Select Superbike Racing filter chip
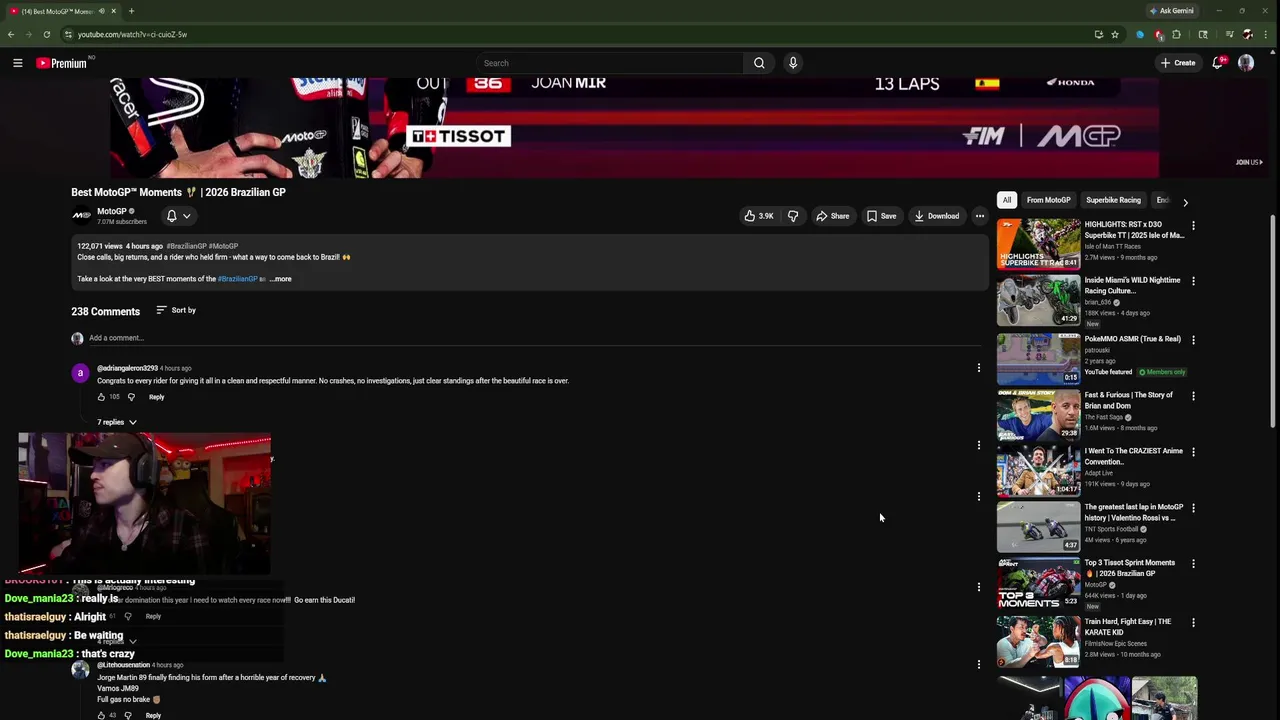Screen dimensions: 1280x720 (x=1113, y=200)
